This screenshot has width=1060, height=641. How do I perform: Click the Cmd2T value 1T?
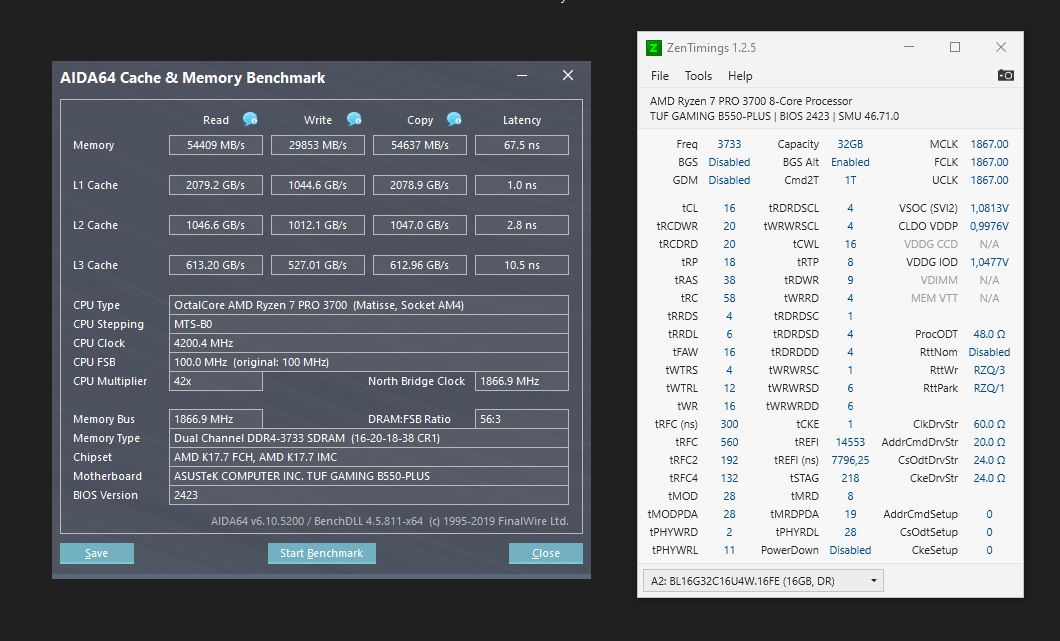click(x=850, y=180)
